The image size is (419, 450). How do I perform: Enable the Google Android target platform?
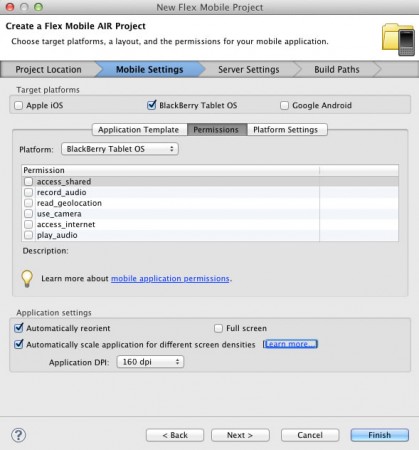[x=284, y=105]
